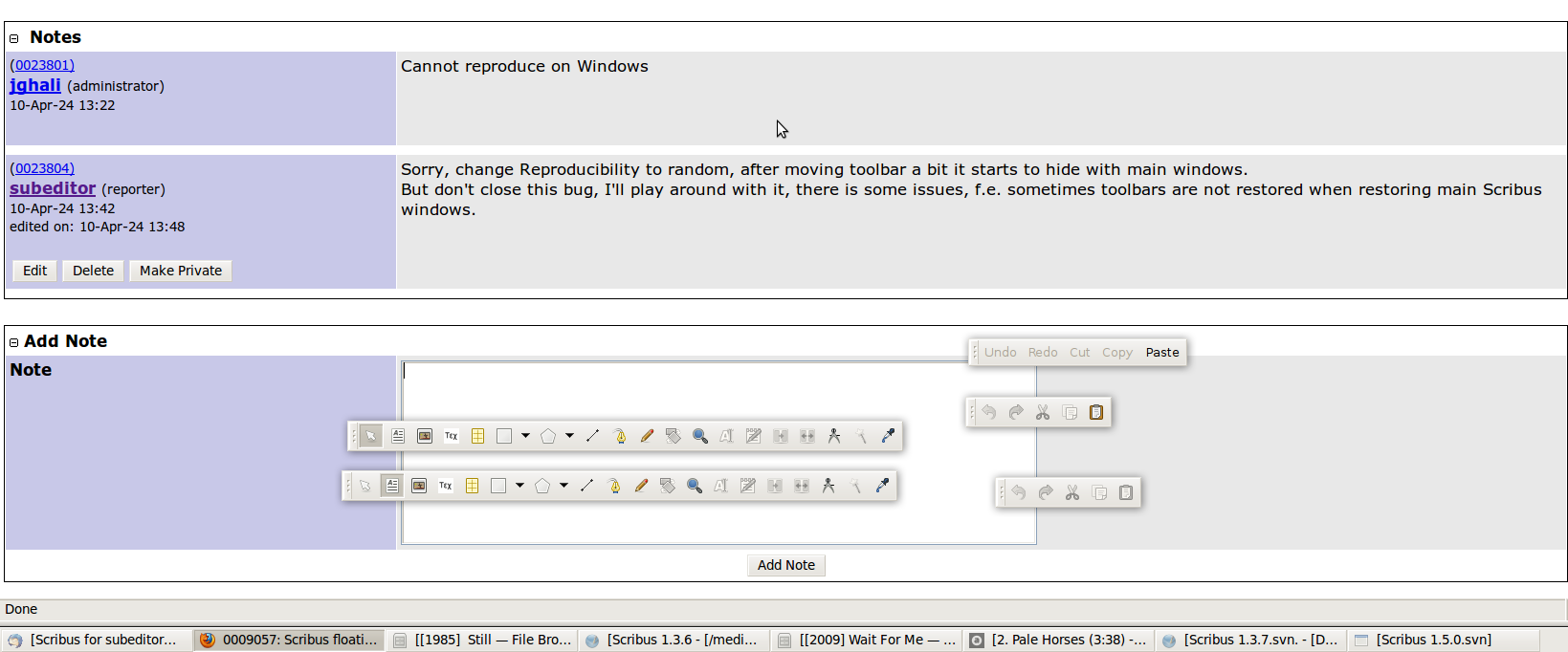Click the TeX render frame icon in the lower tools toolbar
The height and width of the screenshot is (652, 1568).
pyautogui.click(x=446, y=486)
